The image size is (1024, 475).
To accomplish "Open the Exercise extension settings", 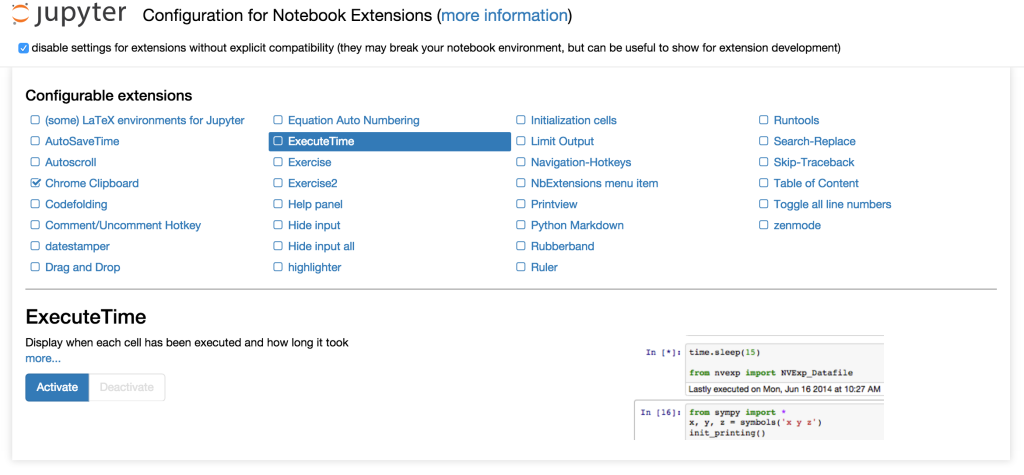I will coord(310,162).
